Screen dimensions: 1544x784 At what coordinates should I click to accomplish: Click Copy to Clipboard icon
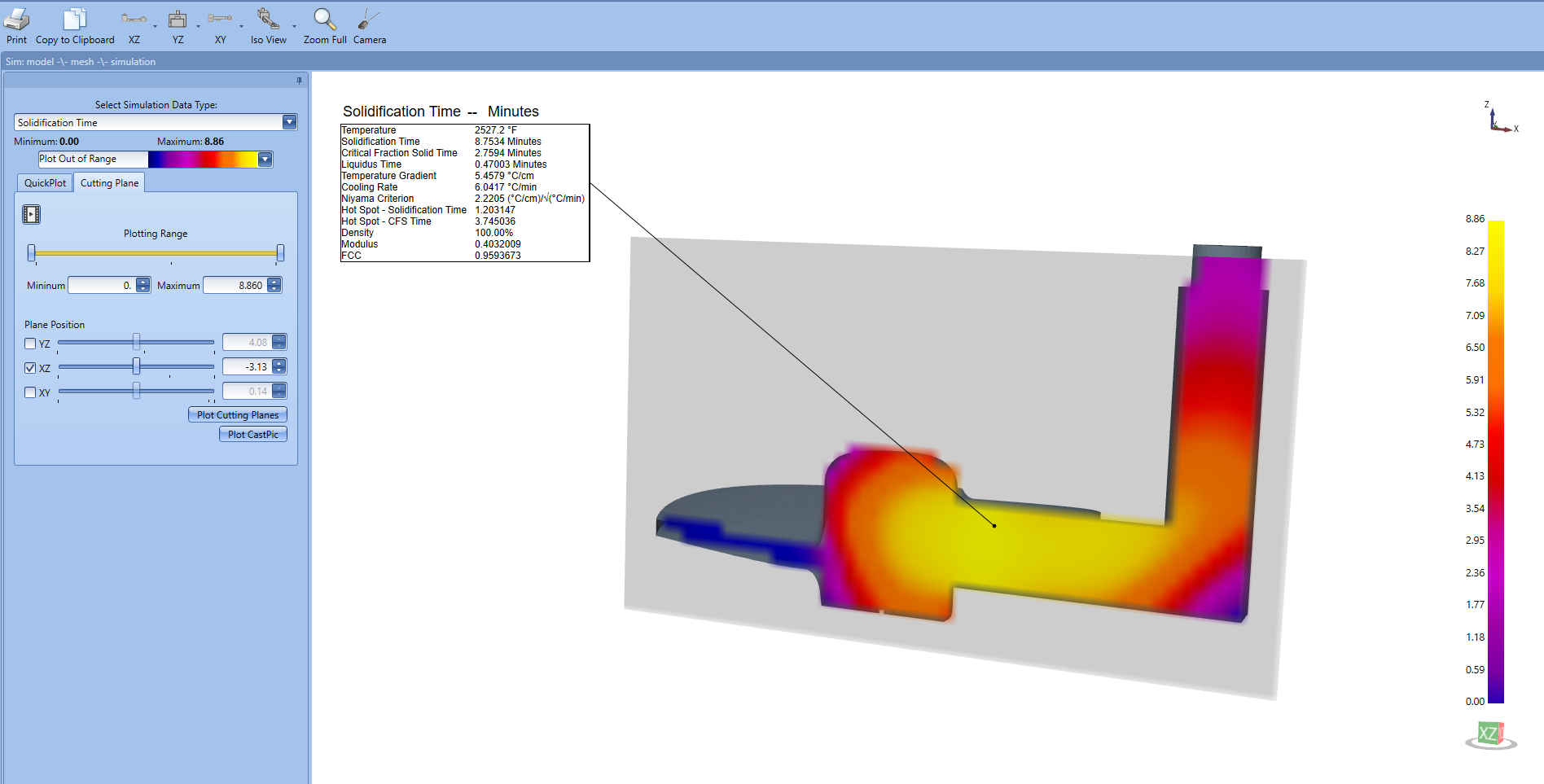[75, 19]
